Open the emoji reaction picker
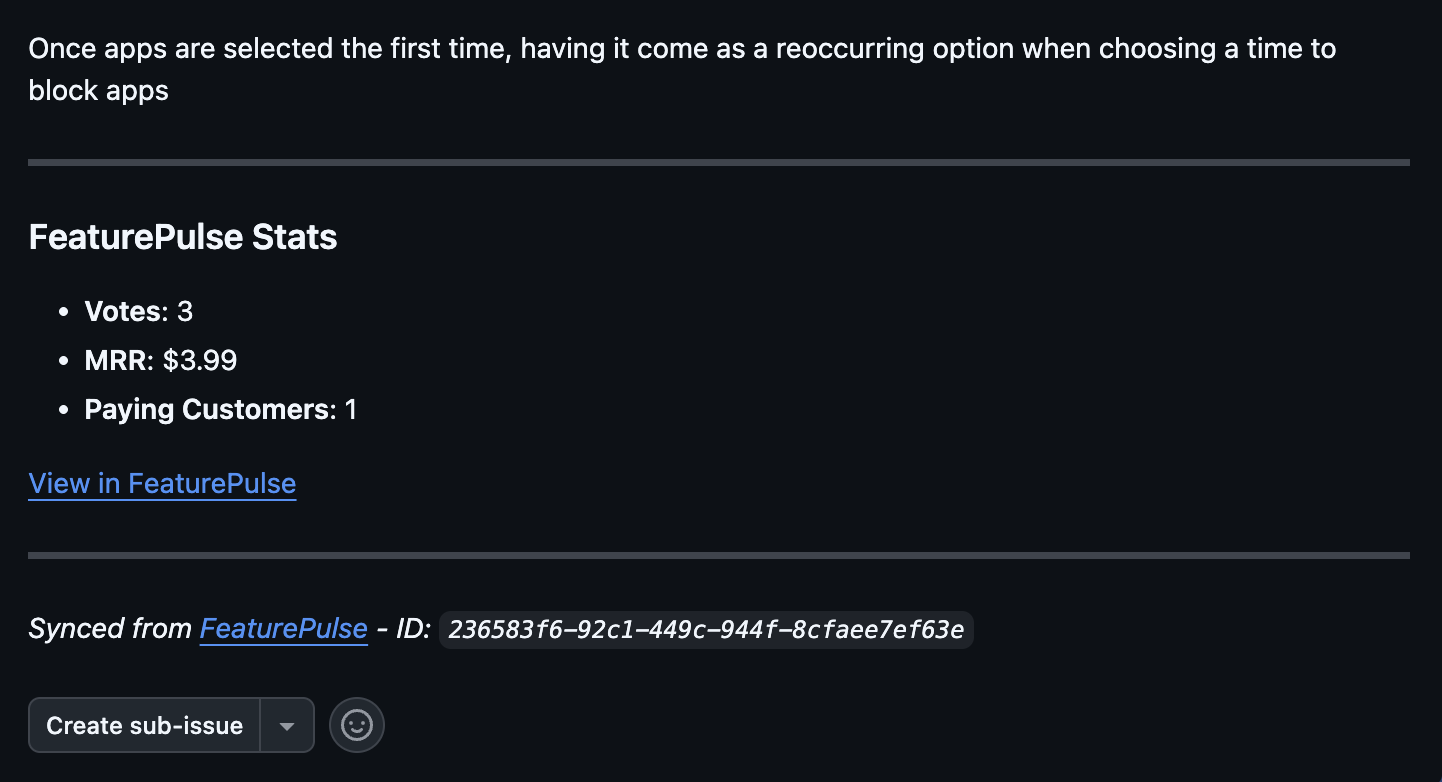This screenshot has width=1442, height=782. pos(357,725)
